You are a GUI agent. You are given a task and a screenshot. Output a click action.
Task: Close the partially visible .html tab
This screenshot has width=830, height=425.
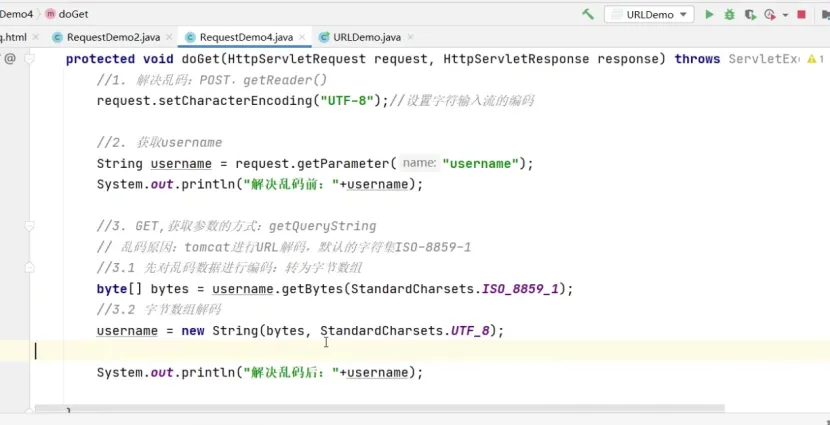point(36,37)
